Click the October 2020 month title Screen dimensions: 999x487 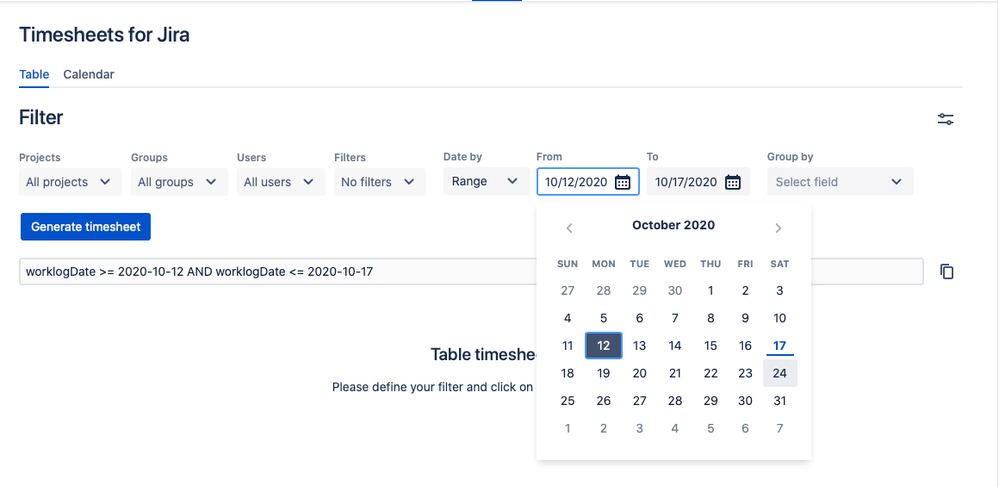point(673,225)
